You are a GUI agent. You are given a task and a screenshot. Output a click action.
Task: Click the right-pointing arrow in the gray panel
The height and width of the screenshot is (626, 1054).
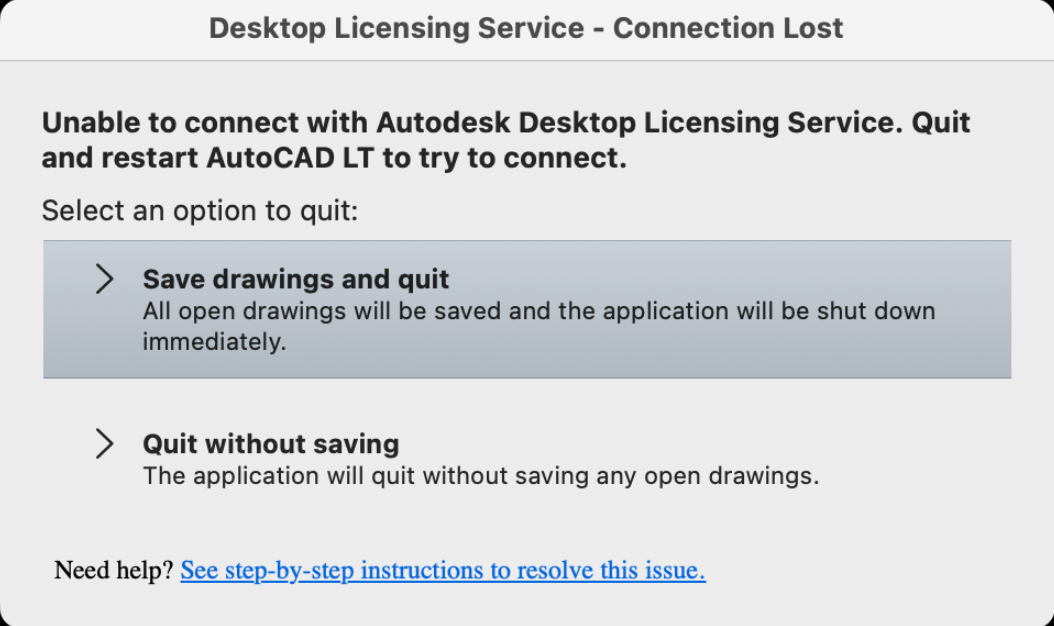pos(104,279)
